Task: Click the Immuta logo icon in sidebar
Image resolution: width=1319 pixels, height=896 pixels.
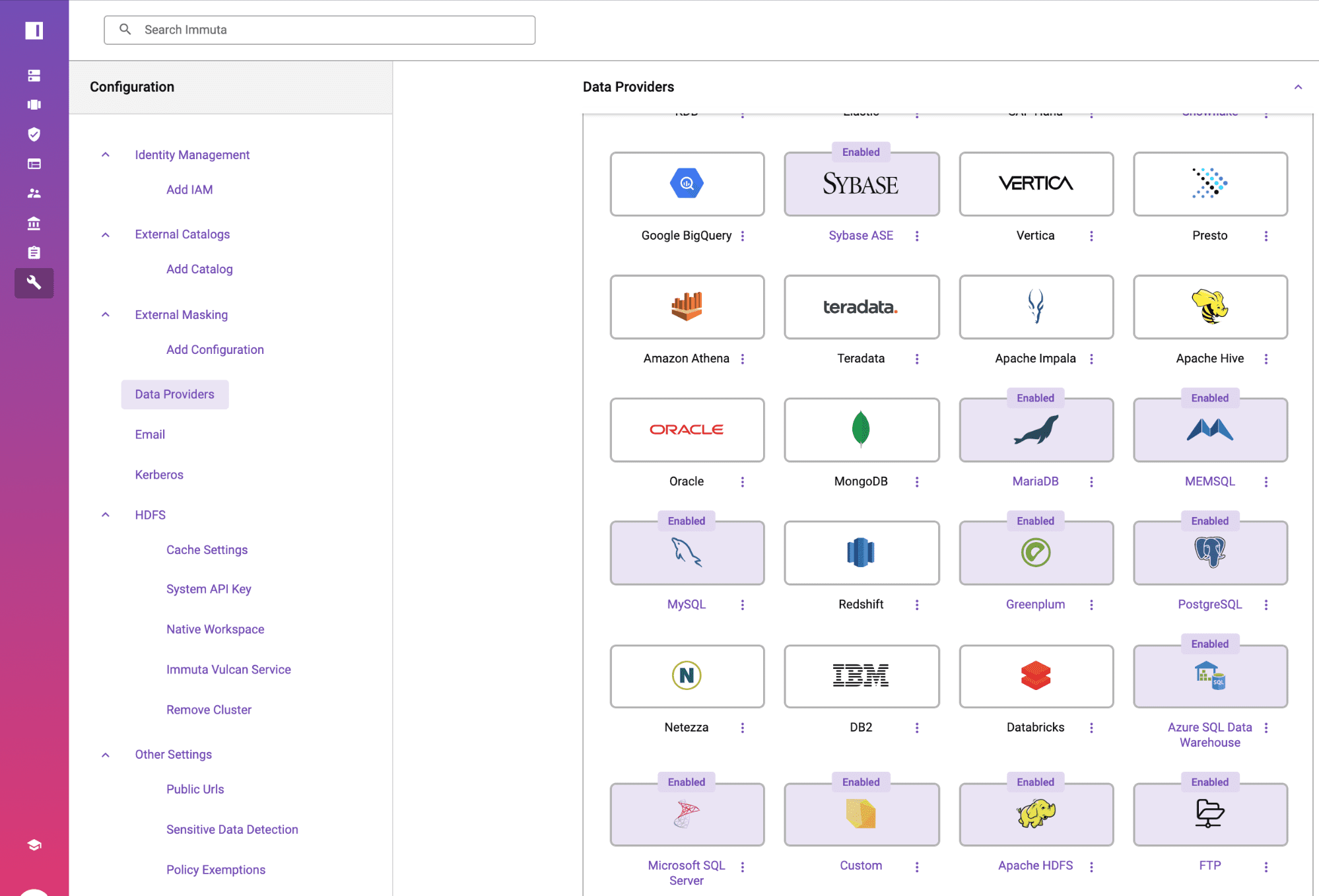Action: click(34, 30)
